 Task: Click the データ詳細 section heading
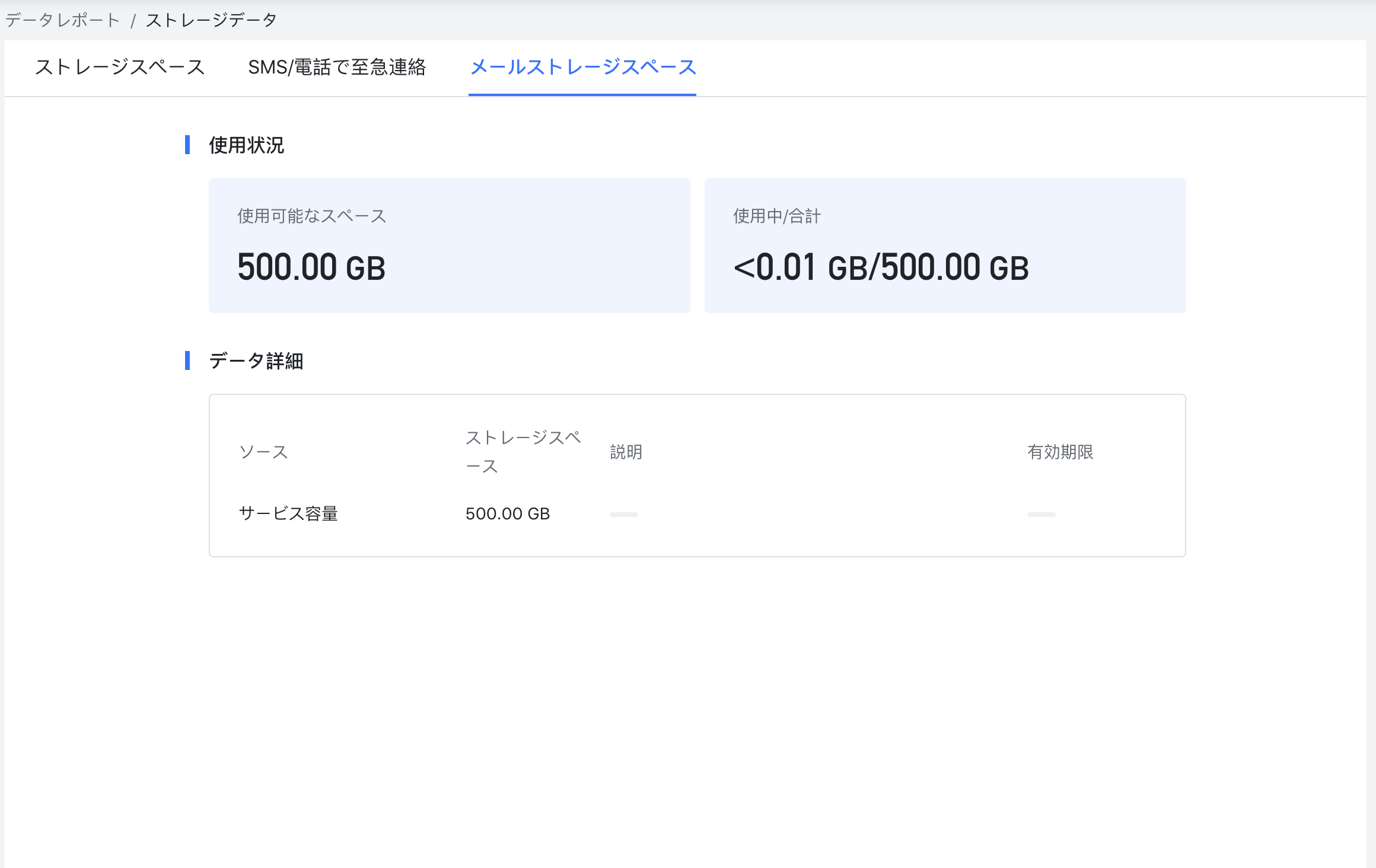pos(256,360)
